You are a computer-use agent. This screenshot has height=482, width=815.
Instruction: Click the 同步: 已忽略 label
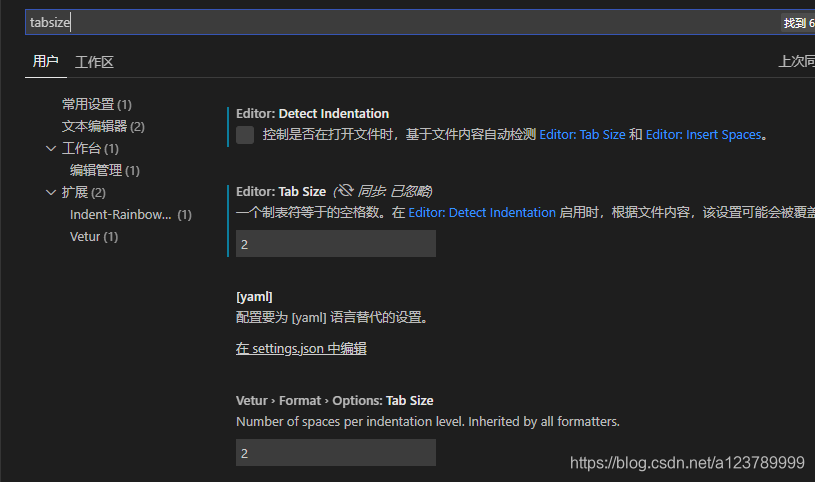coord(395,191)
